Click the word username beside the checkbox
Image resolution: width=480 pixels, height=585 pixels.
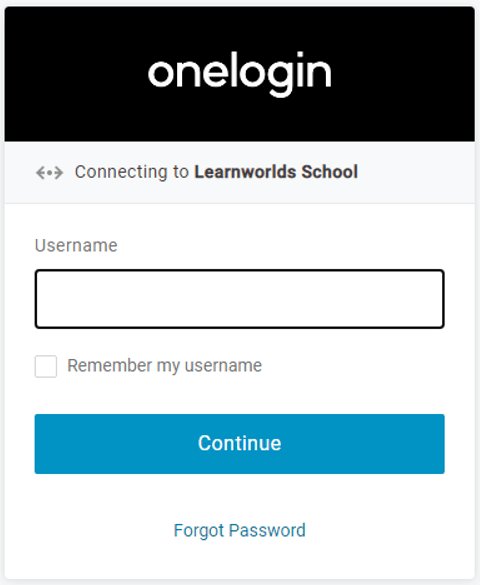[x=223, y=366]
